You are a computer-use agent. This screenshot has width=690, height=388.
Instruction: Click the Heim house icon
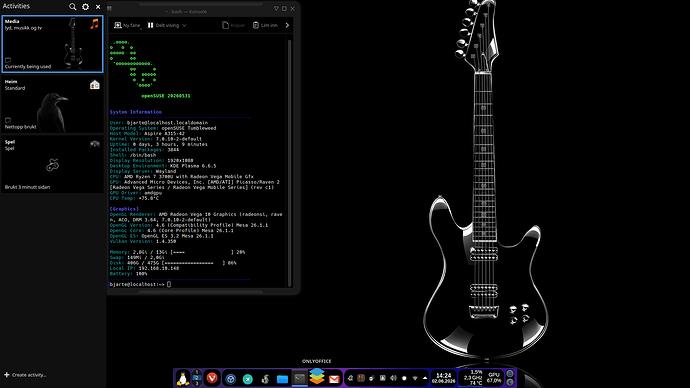pos(95,84)
